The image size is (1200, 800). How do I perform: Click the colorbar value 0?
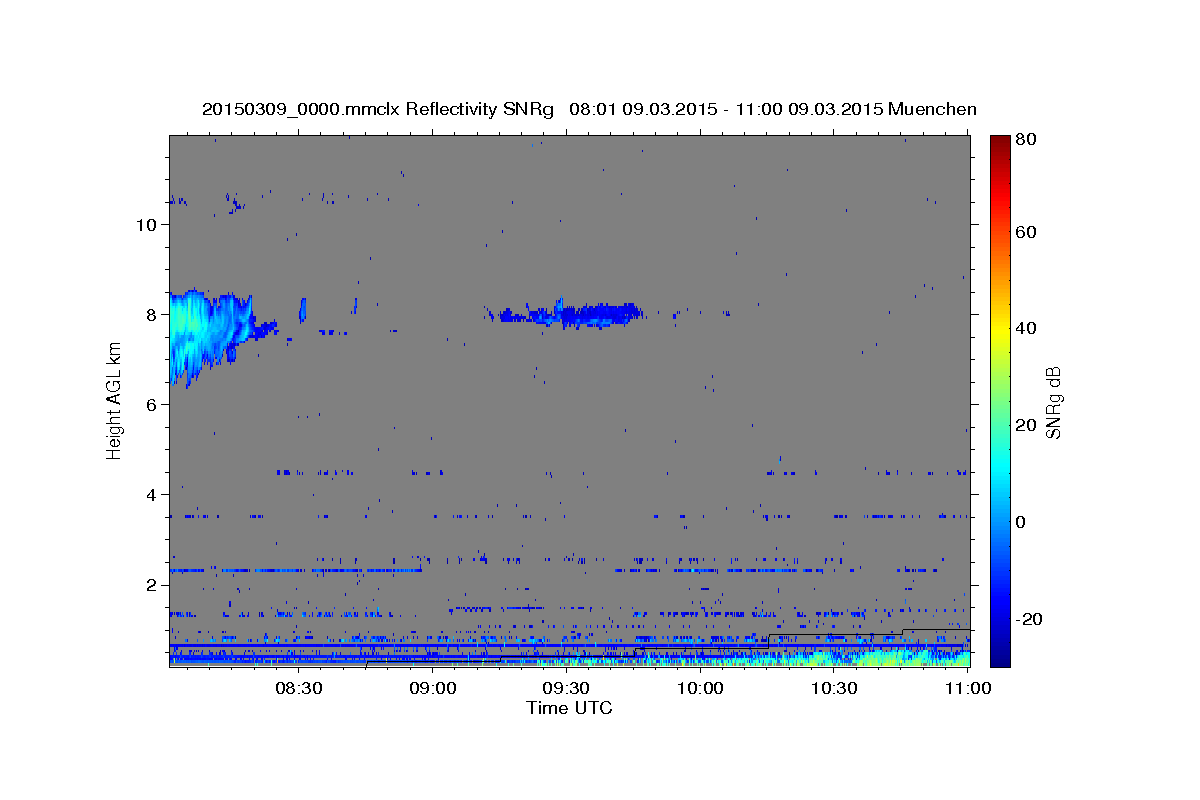[x=1023, y=522]
